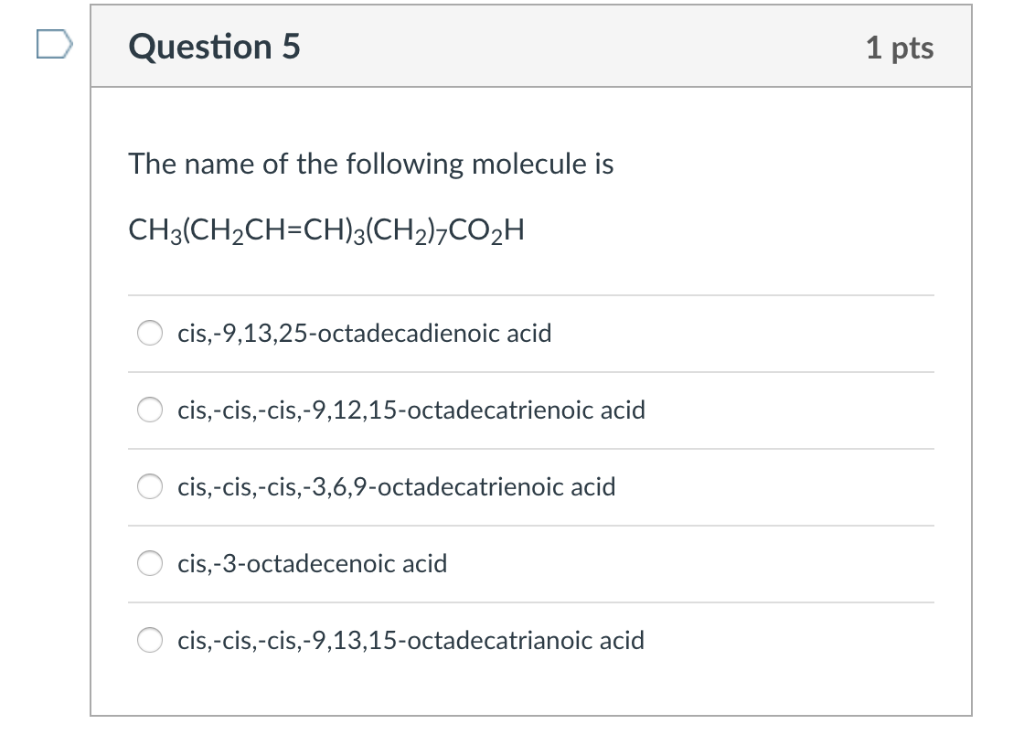1024x735 pixels.
Task: Select the cis,-3-octadecenoic acid radio button
Action: [150, 564]
